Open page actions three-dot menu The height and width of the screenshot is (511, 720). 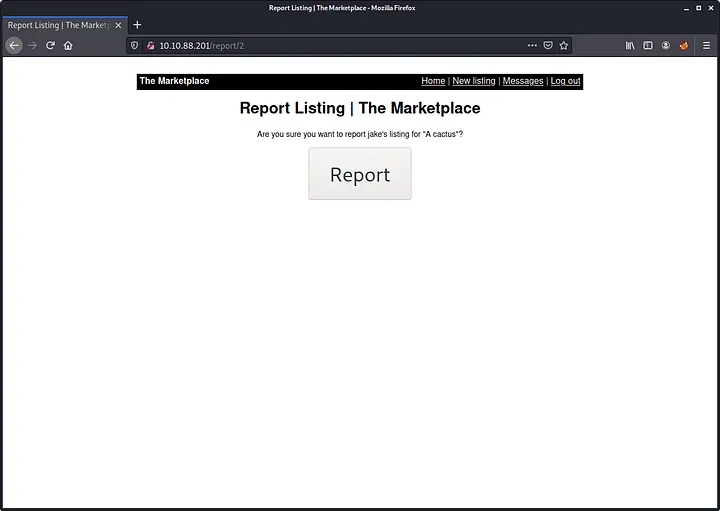tap(532, 45)
